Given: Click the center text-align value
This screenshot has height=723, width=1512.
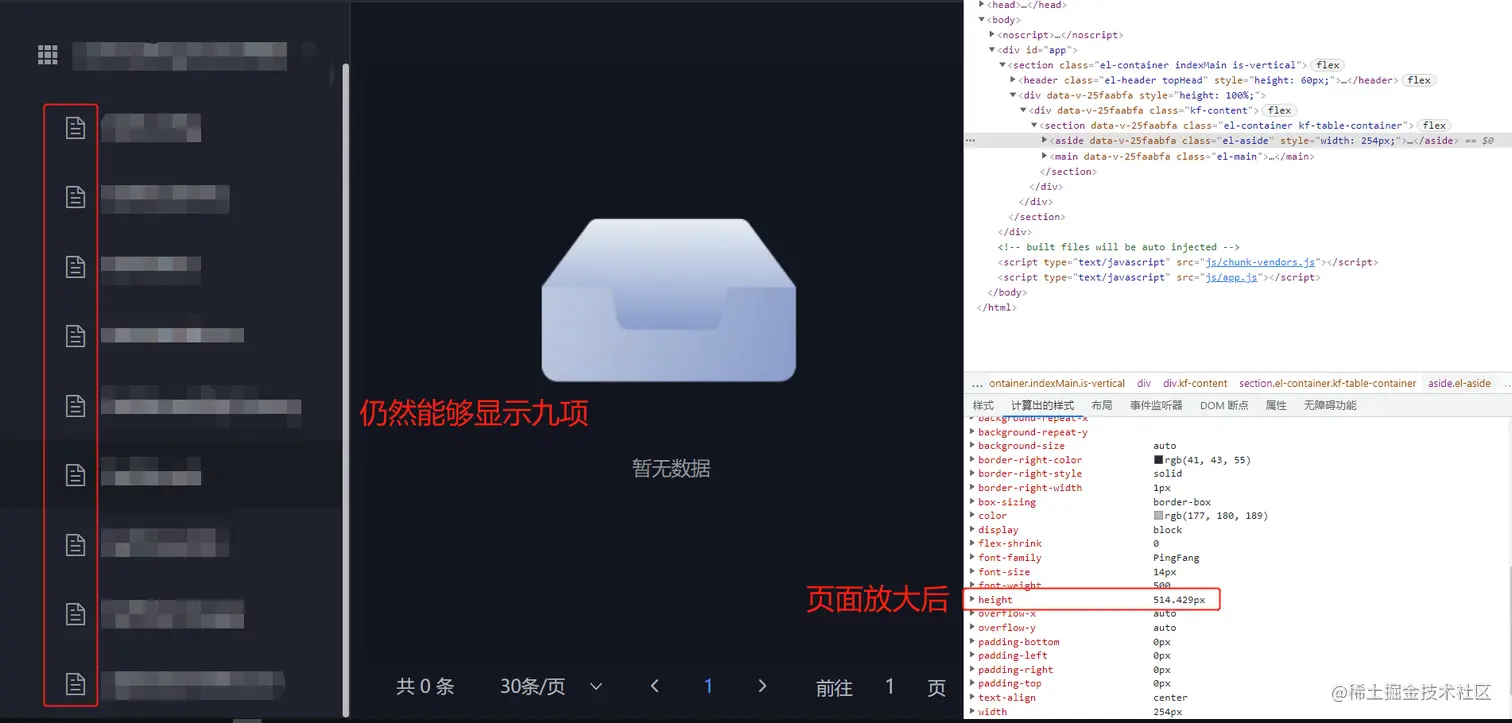Looking at the screenshot, I should click(x=1170, y=698).
